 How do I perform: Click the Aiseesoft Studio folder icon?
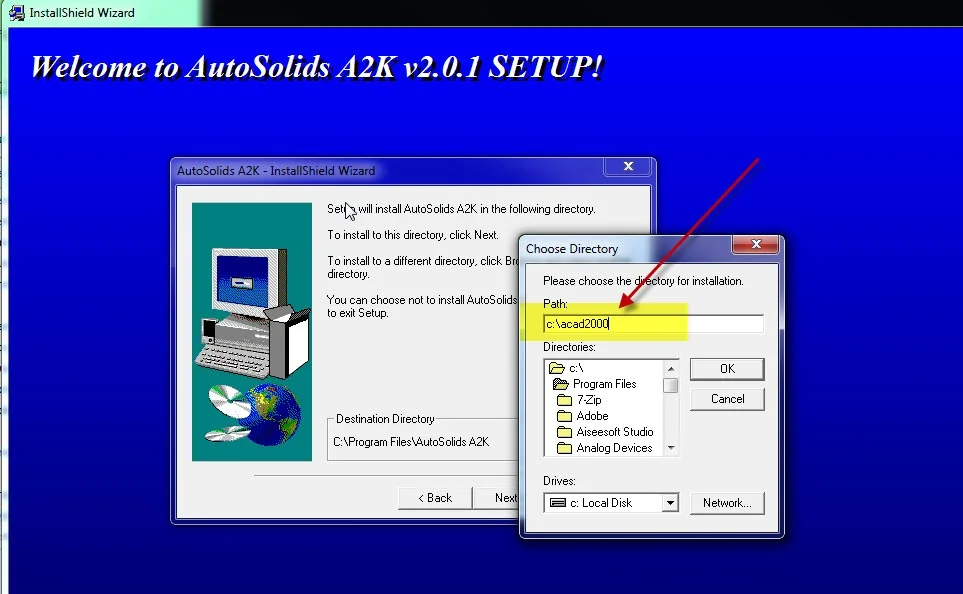[564, 432]
